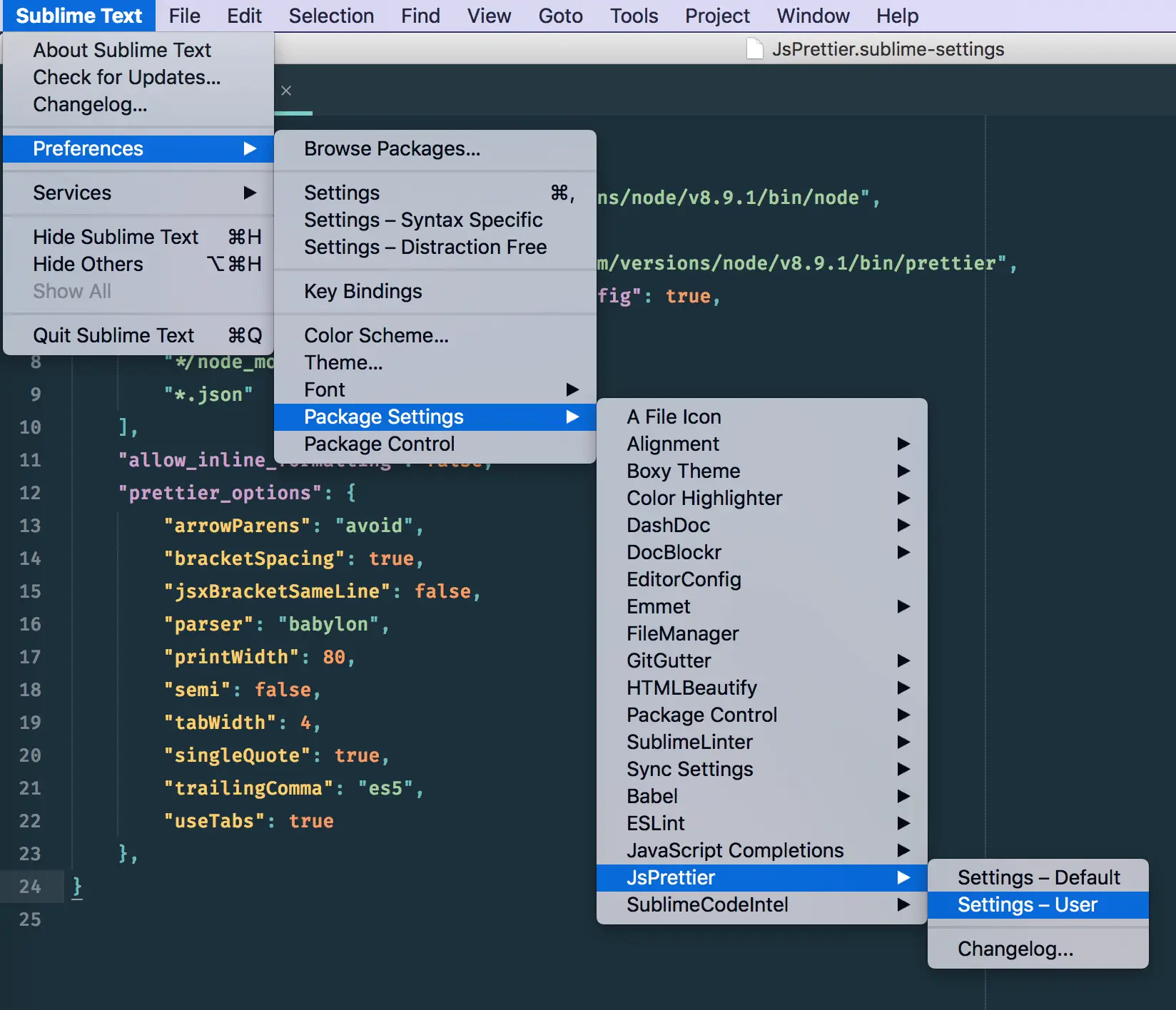The height and width of the screenshot is (1010, 1176).
Task: Select Package Control in the Preferences submenu
Action: tap(435, 444)
